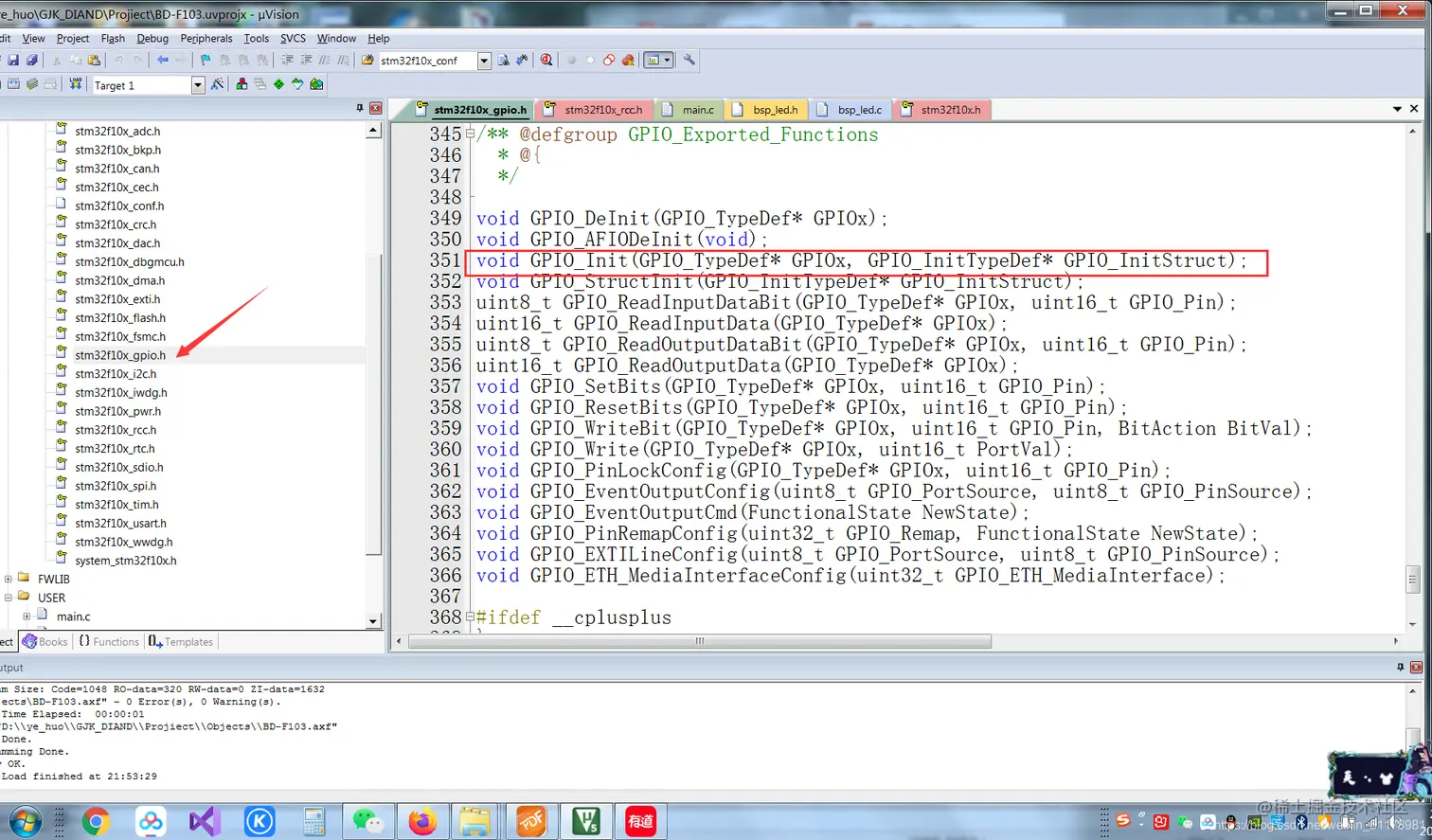Viewport: 1432px width, 840px height.
Task: Open the SVCS menu
Action: pyautogui.click(x=293, y=39)
